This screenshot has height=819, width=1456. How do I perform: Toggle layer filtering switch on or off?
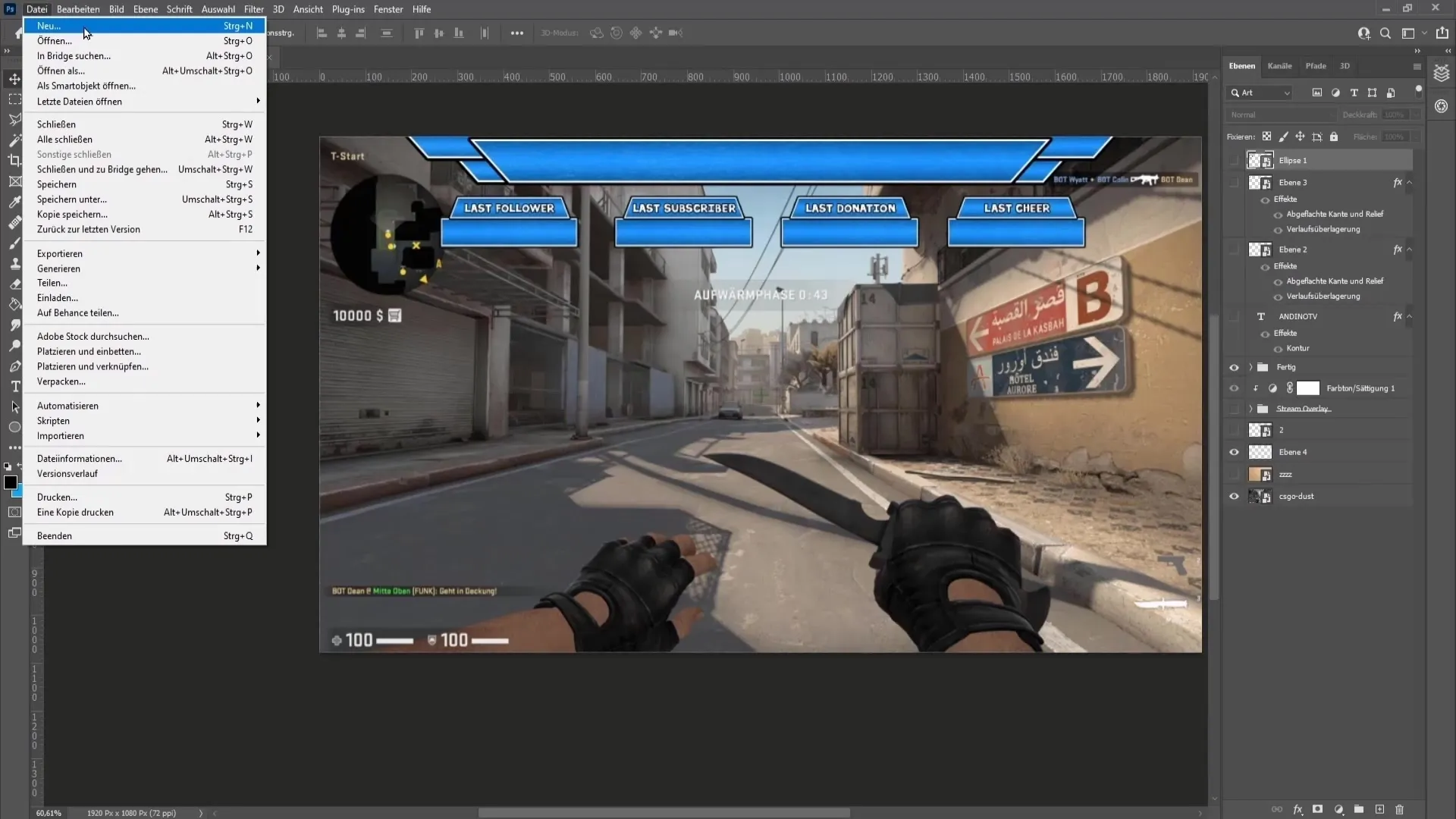[1418, 90]
